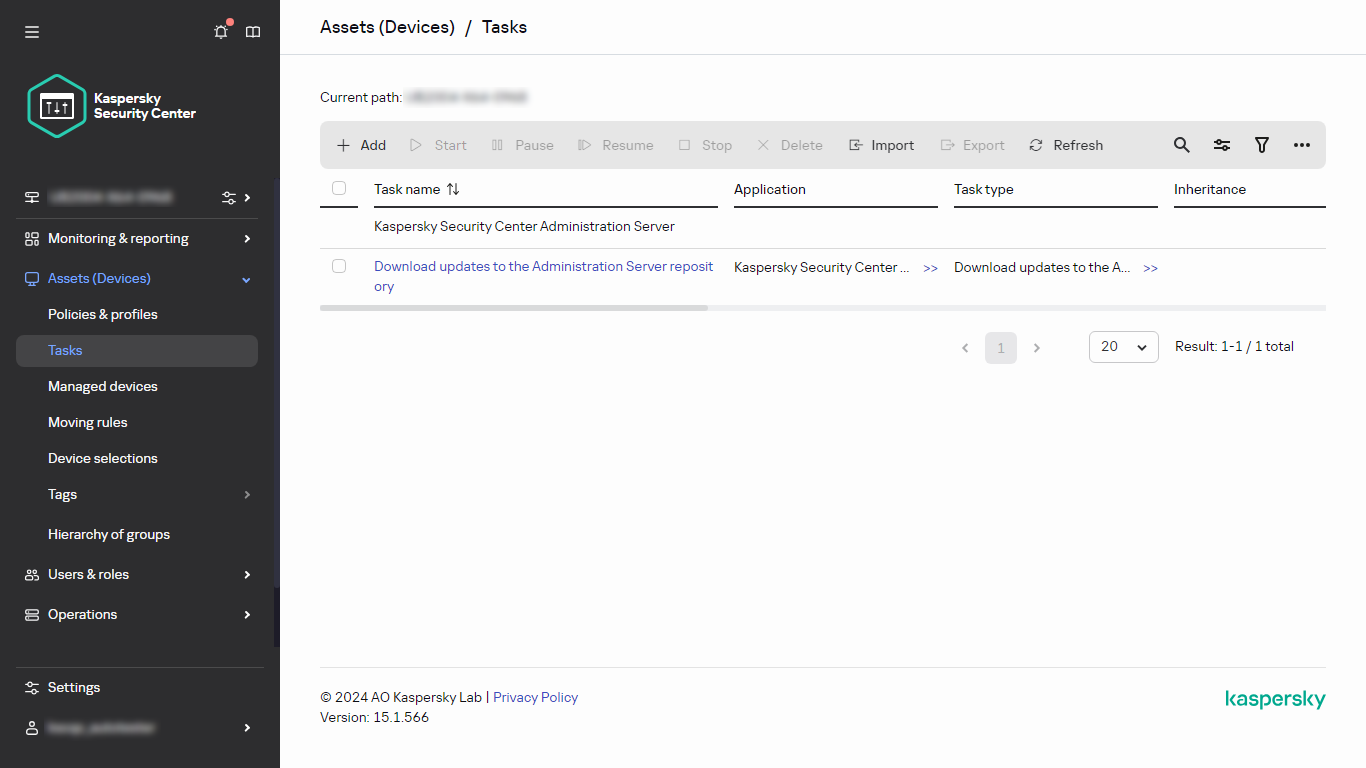Select Managed devices in sidebar

[103, 386]
